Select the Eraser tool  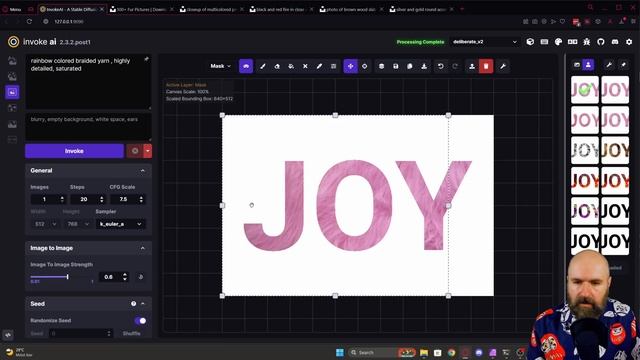coord(277,66)
